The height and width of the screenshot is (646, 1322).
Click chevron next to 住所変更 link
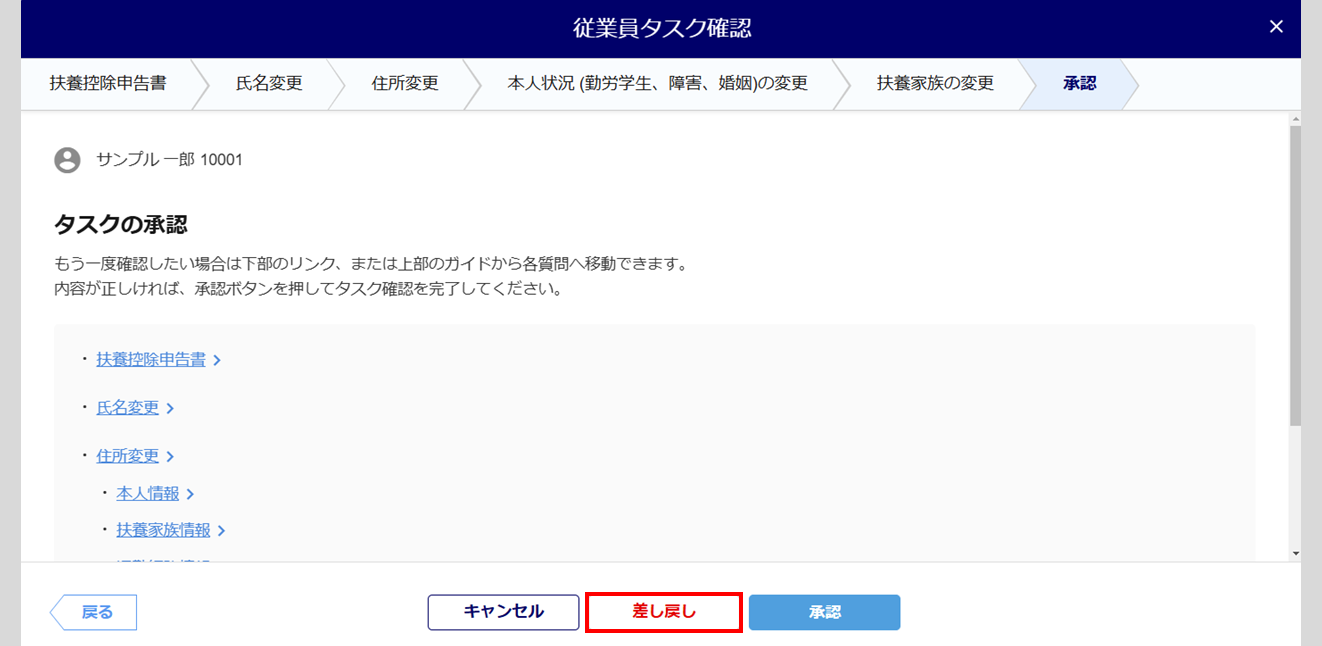pos(170,457)
